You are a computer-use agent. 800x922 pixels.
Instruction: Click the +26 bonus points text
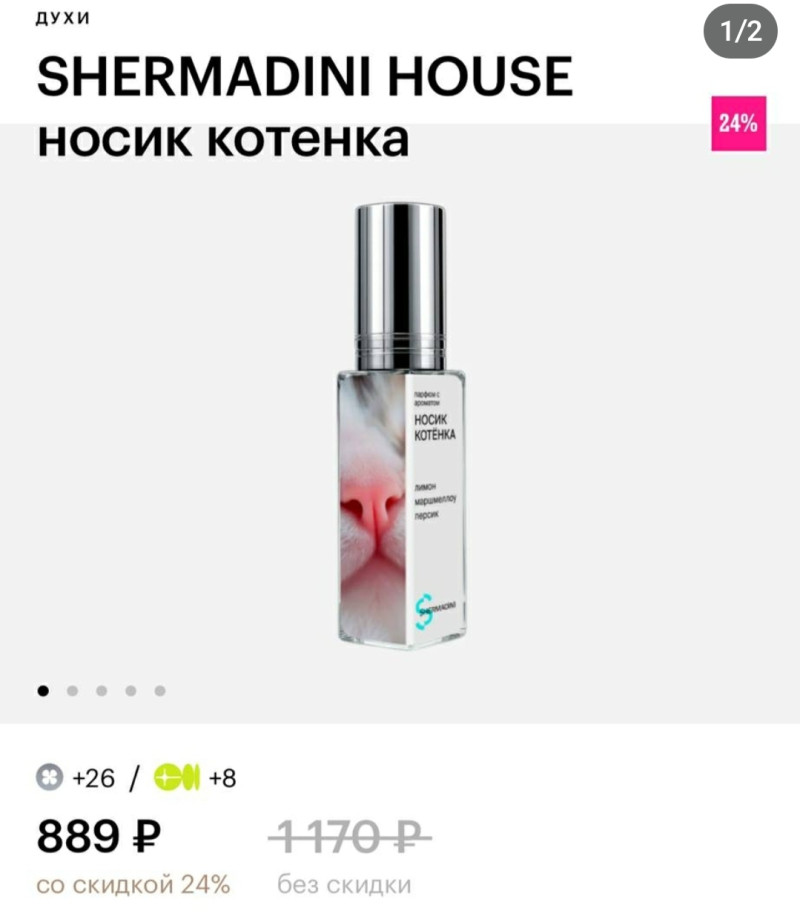click(x=93, y=778)
